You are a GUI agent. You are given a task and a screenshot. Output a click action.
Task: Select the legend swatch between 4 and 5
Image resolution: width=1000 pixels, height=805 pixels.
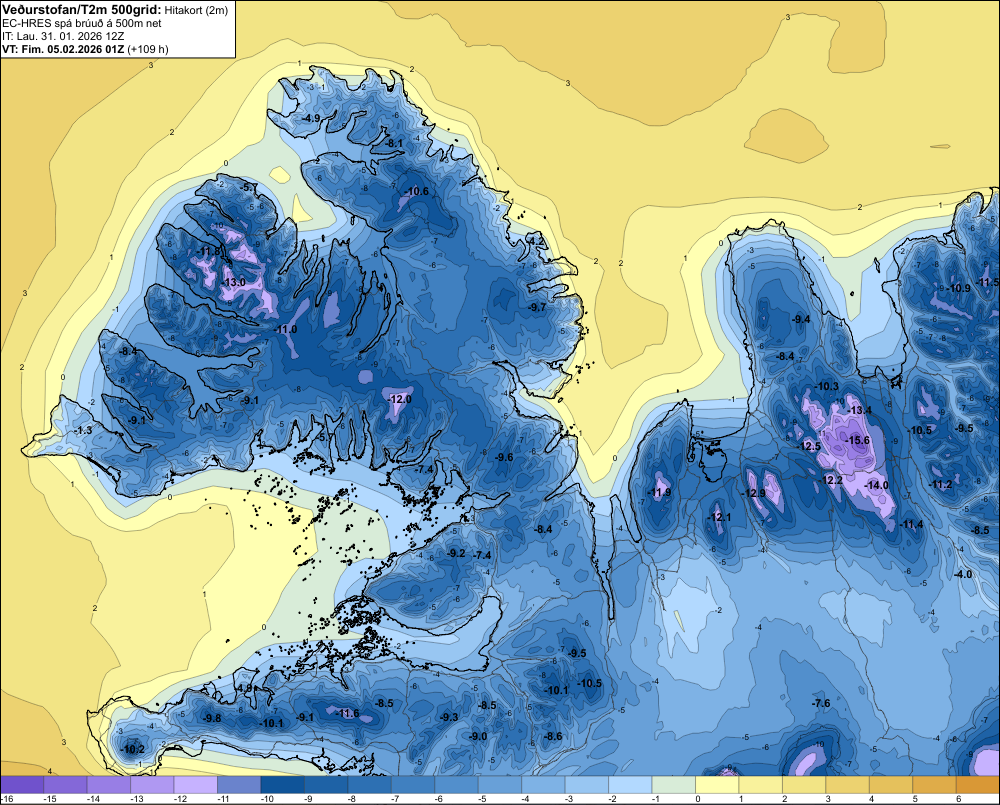(x=891, y=785)
